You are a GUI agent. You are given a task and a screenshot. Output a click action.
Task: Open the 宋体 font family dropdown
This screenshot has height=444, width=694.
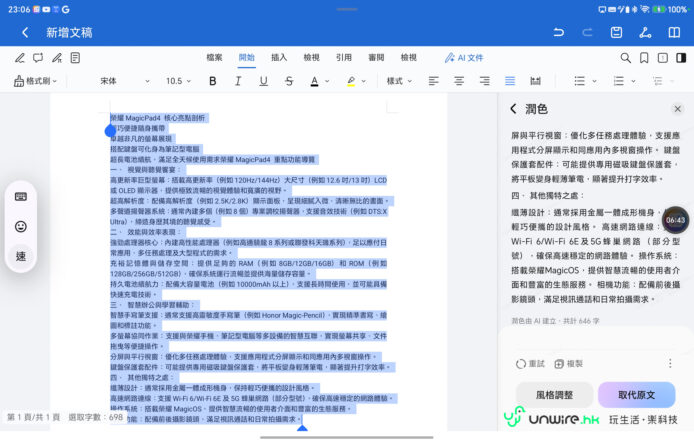[125, 81]
